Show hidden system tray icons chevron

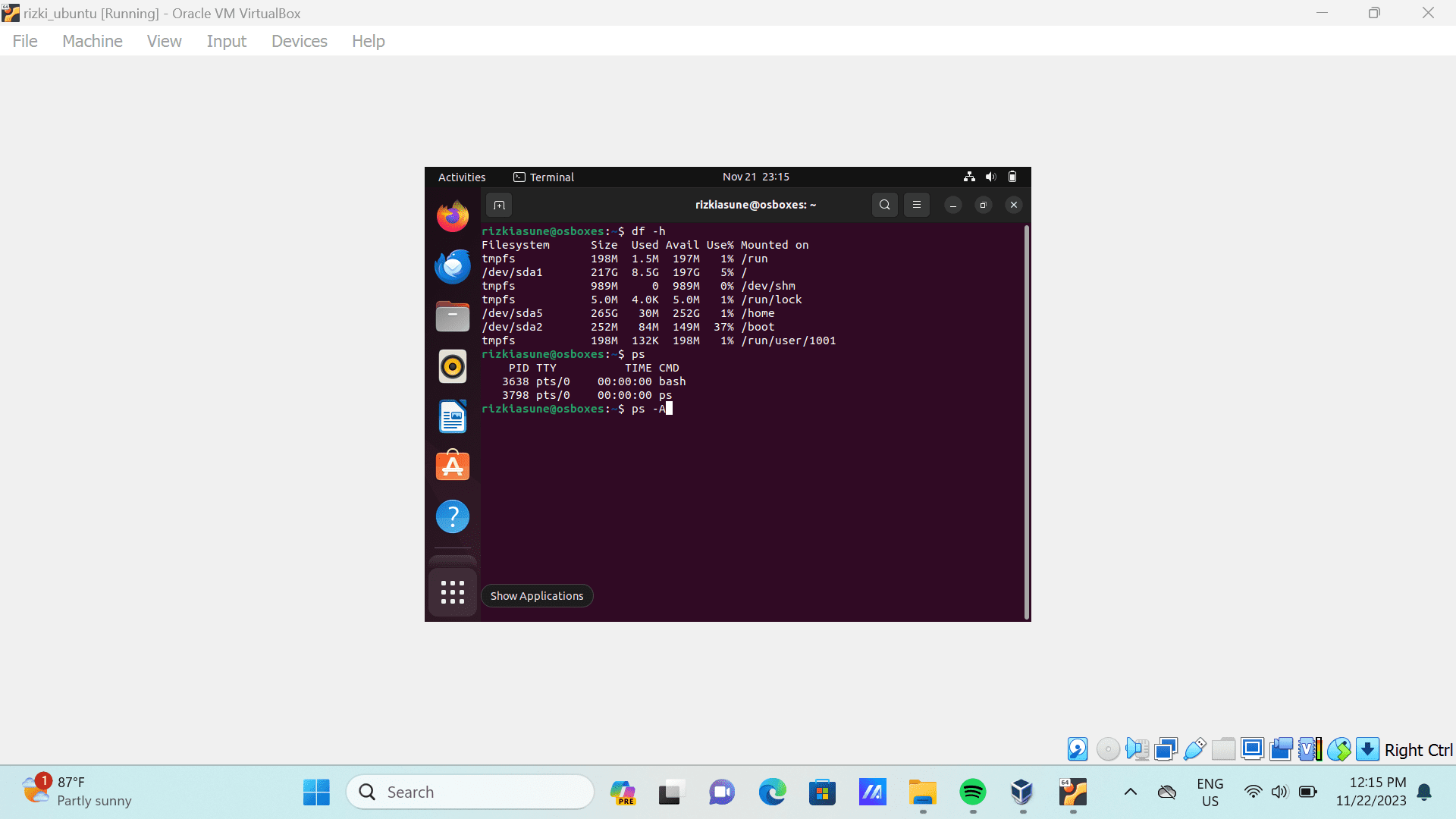pyautogui.click(x=1130, y=792)
